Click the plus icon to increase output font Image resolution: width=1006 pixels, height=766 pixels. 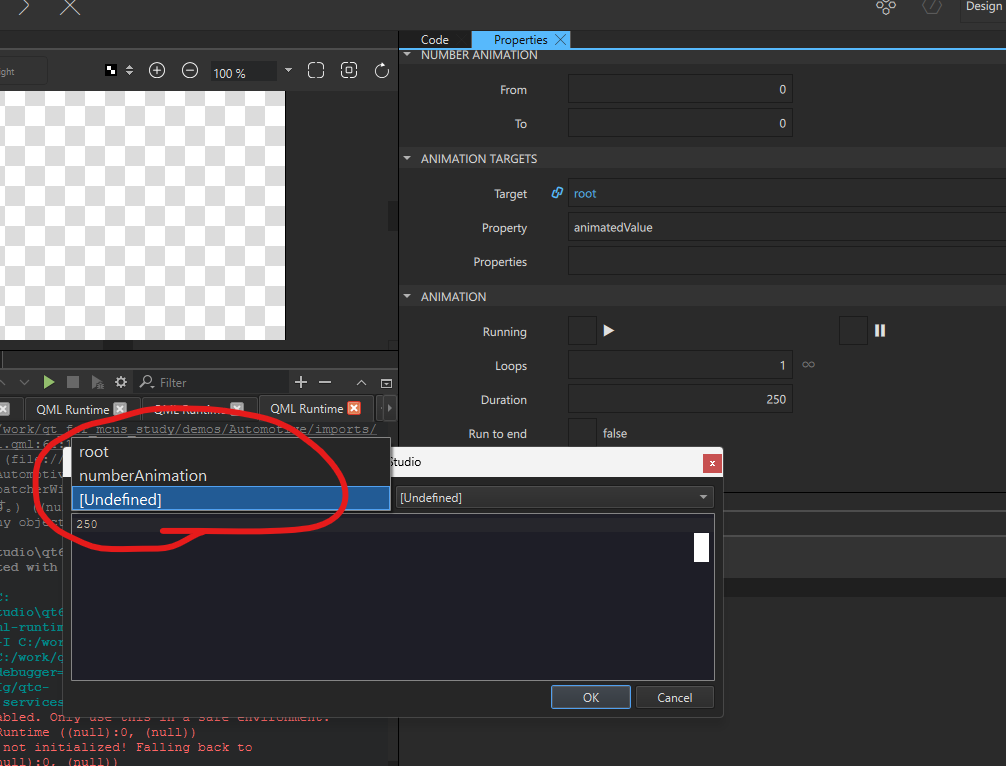click(x=301, y=382)
